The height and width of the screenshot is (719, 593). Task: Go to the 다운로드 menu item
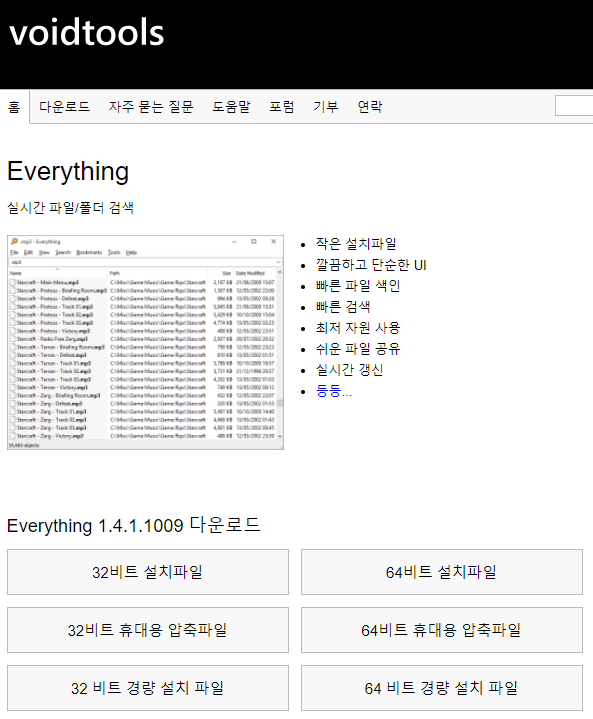pos(64,106)
